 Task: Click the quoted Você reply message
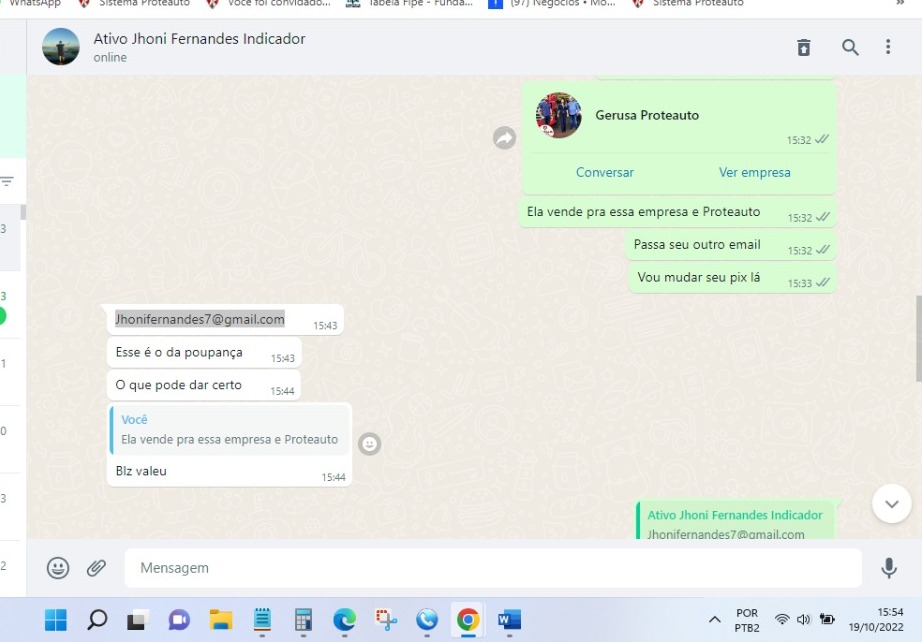tap(229, 430)
